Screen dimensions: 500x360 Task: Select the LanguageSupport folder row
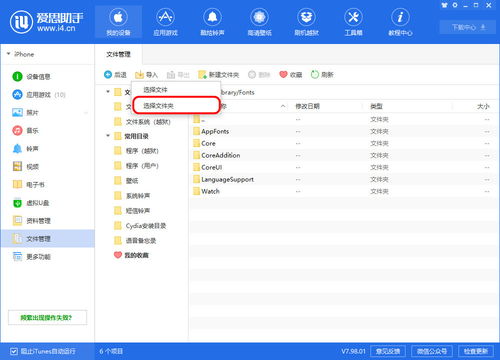(x=342, y=179)
